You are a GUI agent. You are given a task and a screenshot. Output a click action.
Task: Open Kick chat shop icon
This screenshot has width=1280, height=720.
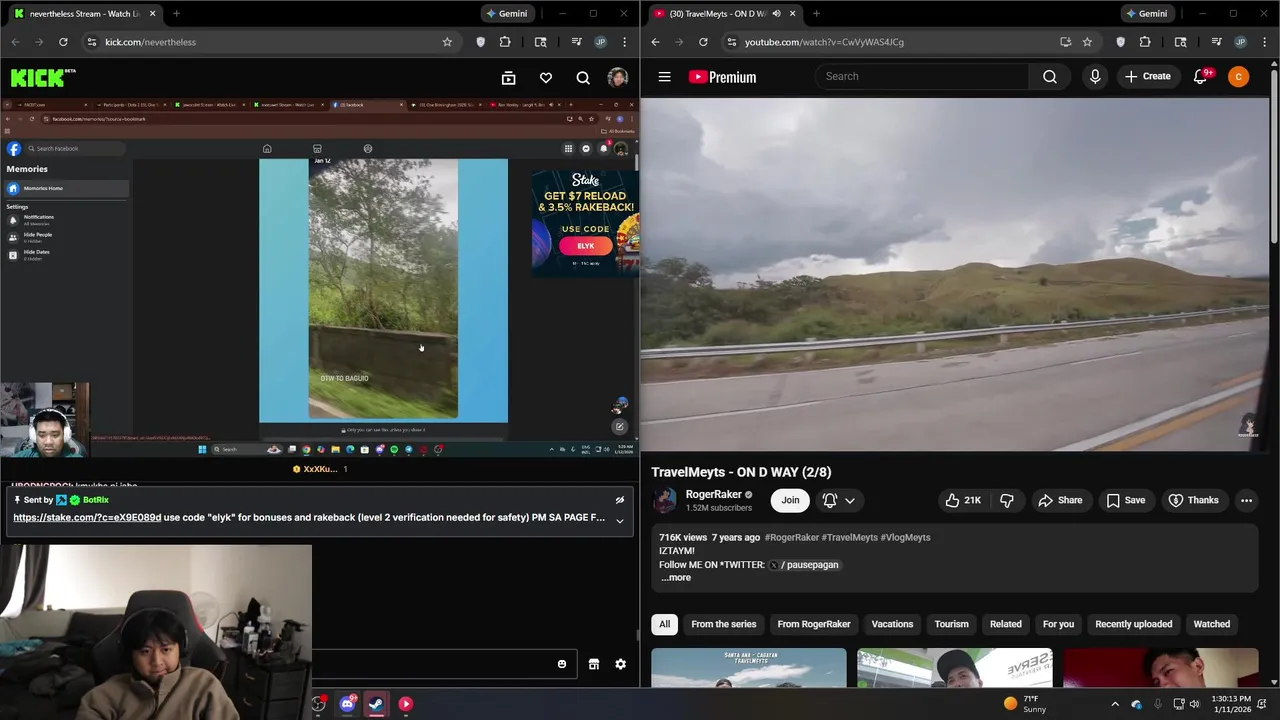click(594, 664)
